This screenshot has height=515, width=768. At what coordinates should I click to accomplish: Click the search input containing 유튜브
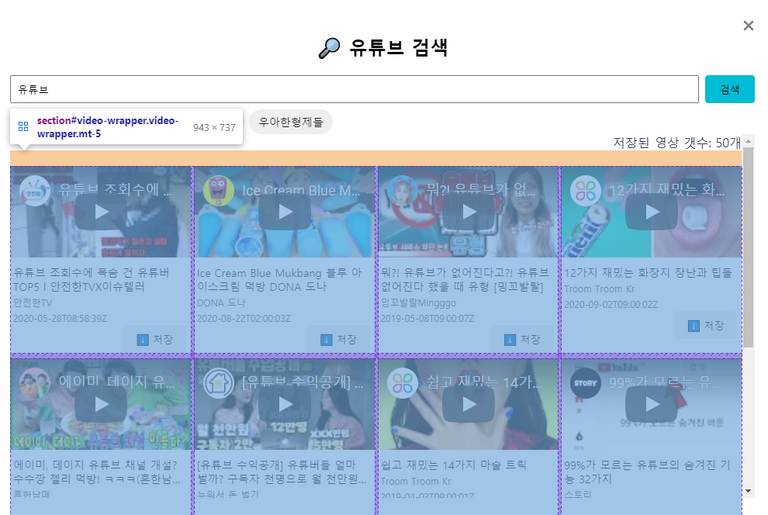(x=354, y=89)
